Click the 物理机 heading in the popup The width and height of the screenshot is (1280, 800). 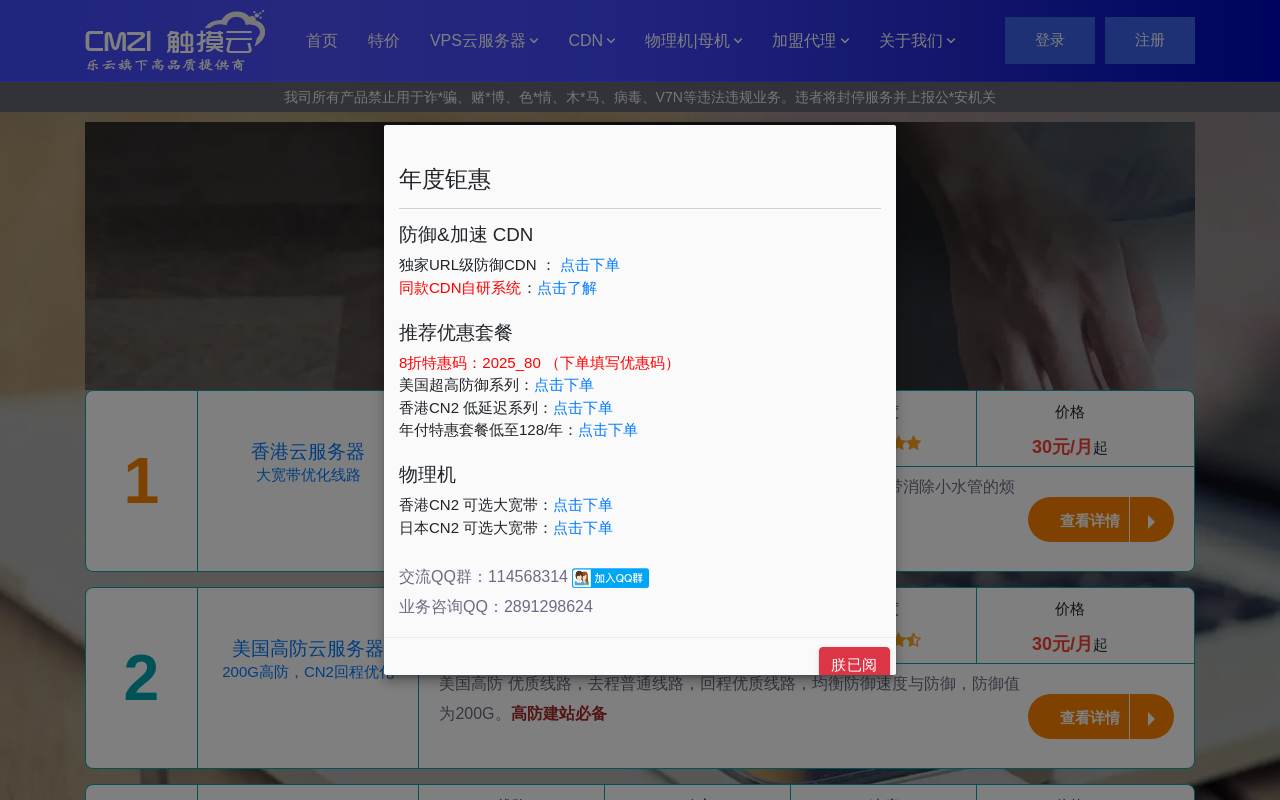pyautogui.click(x=427, y=475)
